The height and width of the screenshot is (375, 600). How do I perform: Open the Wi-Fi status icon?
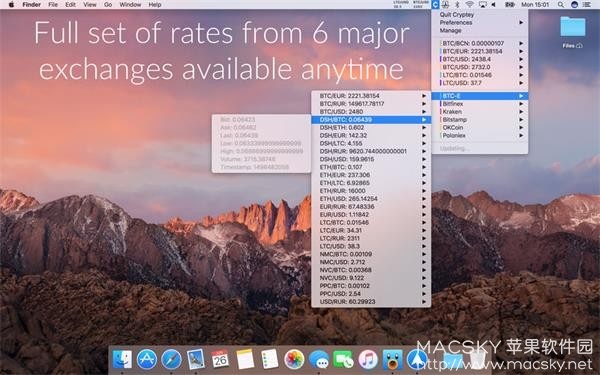coord(470,5)
